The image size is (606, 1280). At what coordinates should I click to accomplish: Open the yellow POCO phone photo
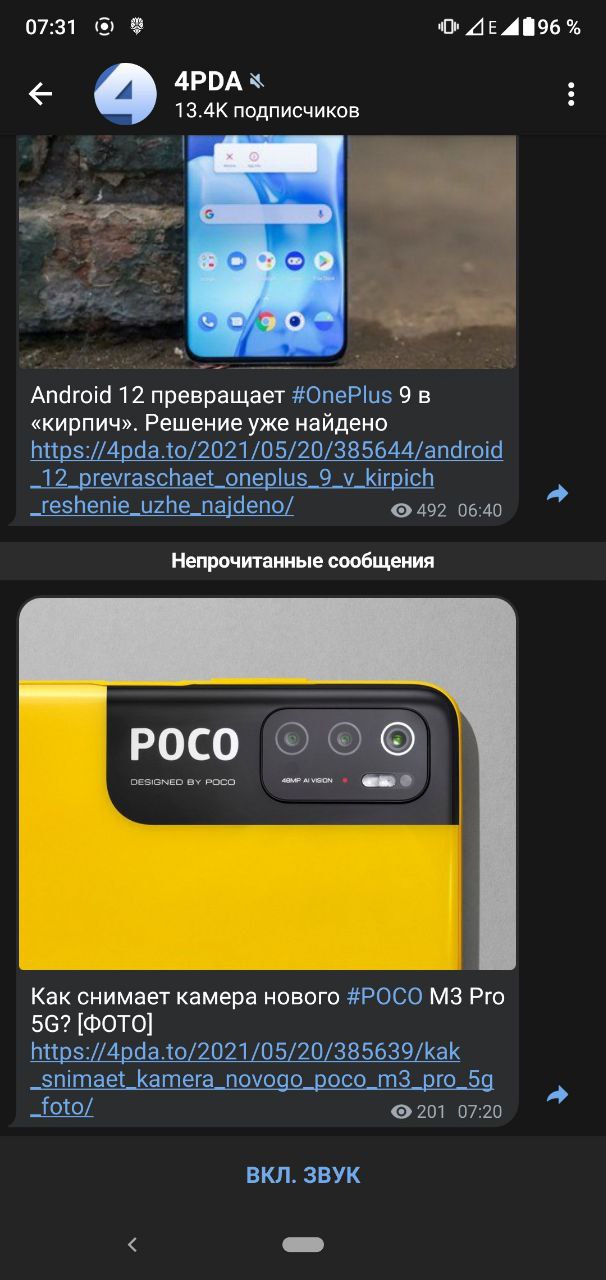point(267,784)
